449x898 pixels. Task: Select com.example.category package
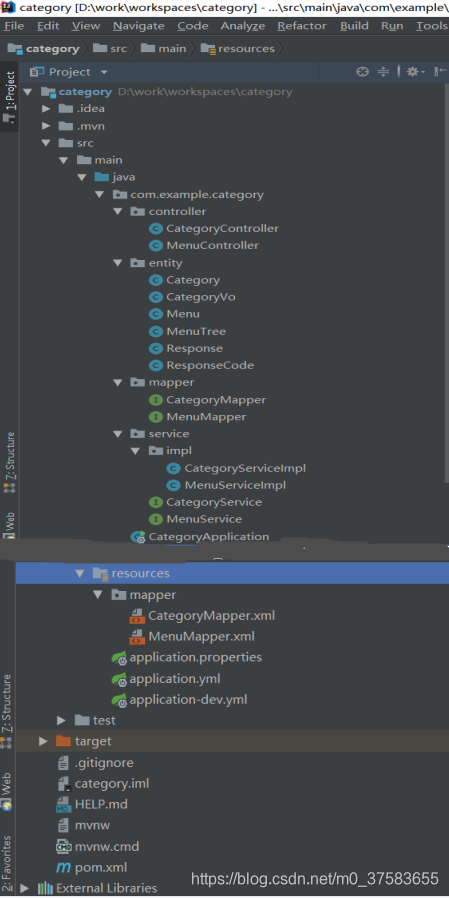pos(188,195)
